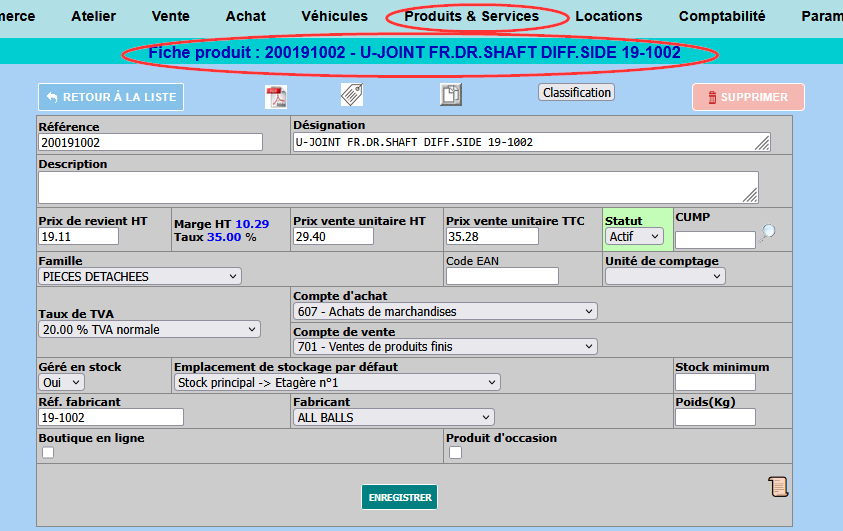Click the Classification button
Image resolution: width=843 pixels, height=531 pixels.
coord(576,92)
